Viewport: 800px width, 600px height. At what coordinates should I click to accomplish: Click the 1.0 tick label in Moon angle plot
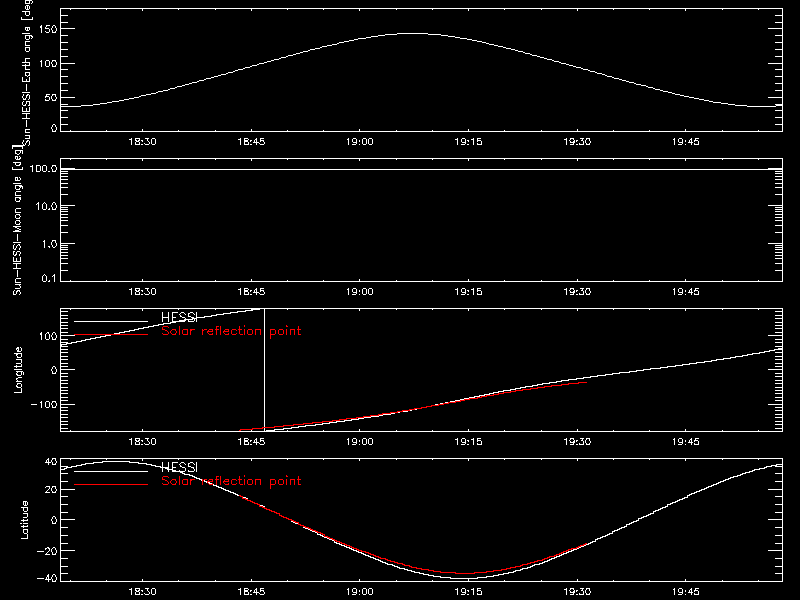(x=49, y=244)
